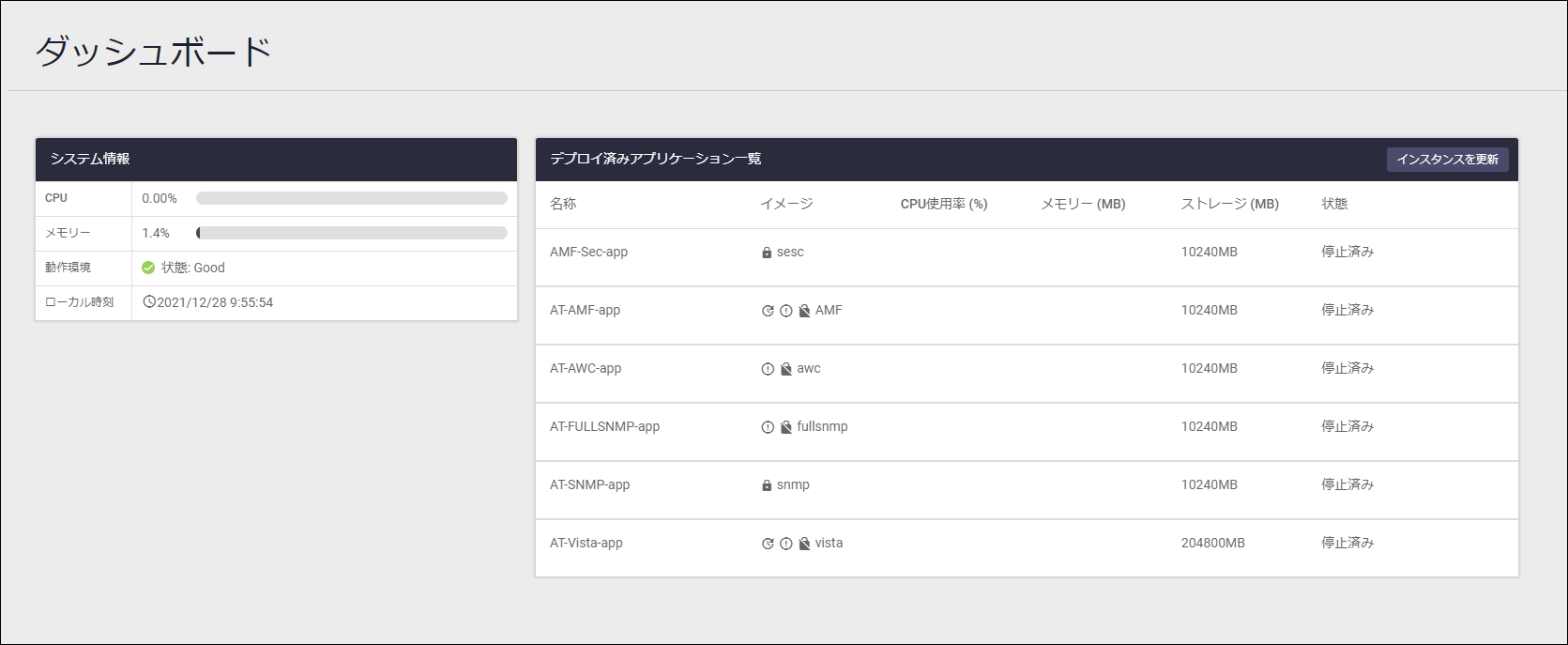The width and height of the screenshot is (1568, 645).
Task: Click the メモリー (MB) column header
Action: [1083, 204]
